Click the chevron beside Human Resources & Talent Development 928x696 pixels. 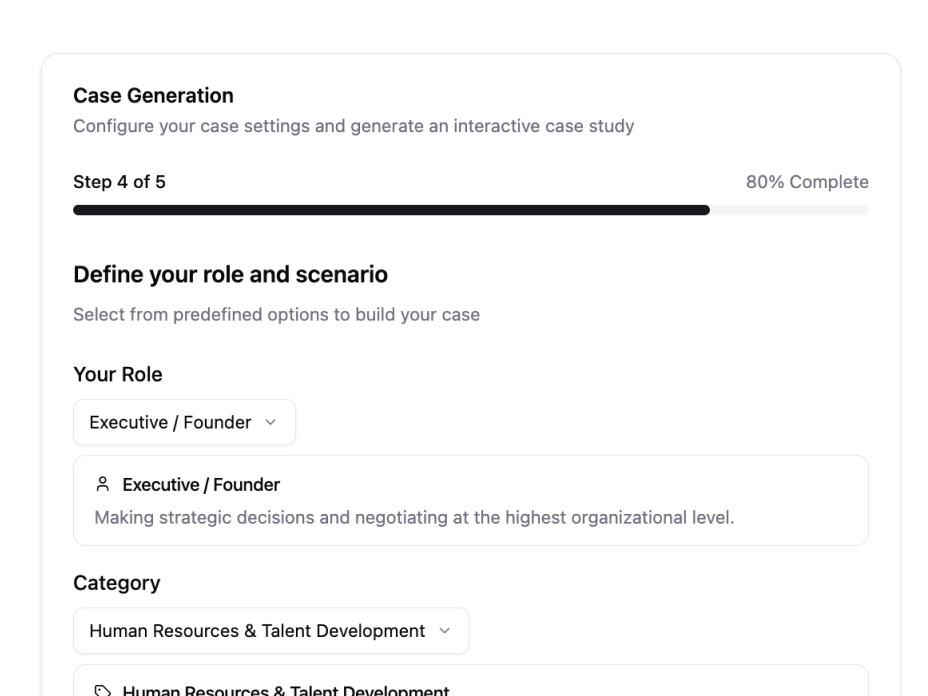point(444,631)
